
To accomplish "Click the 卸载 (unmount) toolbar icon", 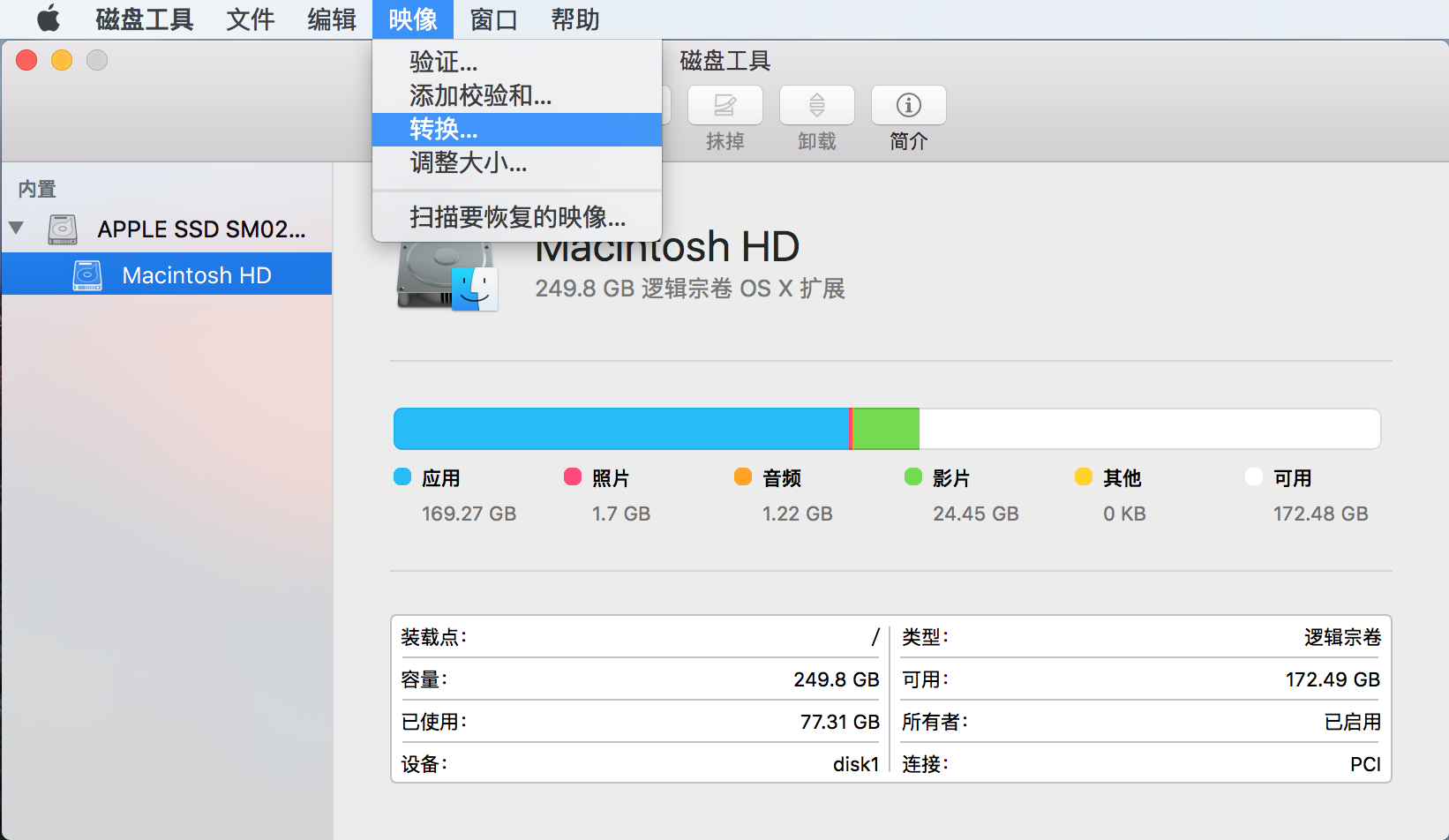I will tap(817, 106).
